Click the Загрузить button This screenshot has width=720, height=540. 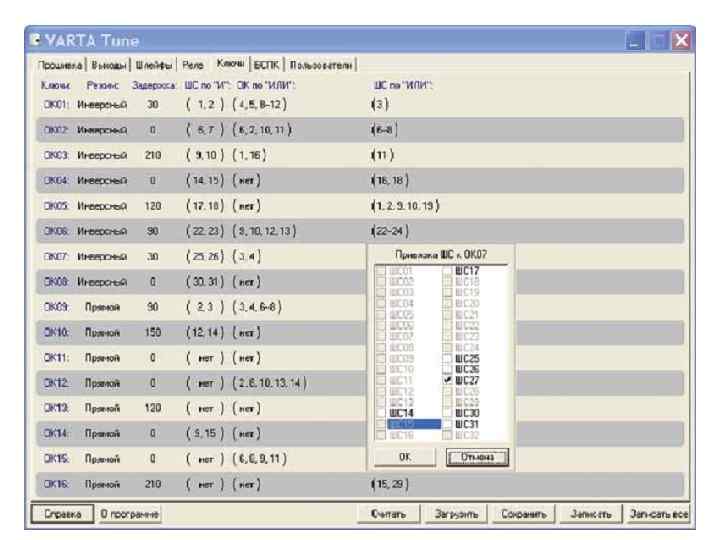[456, 514]
